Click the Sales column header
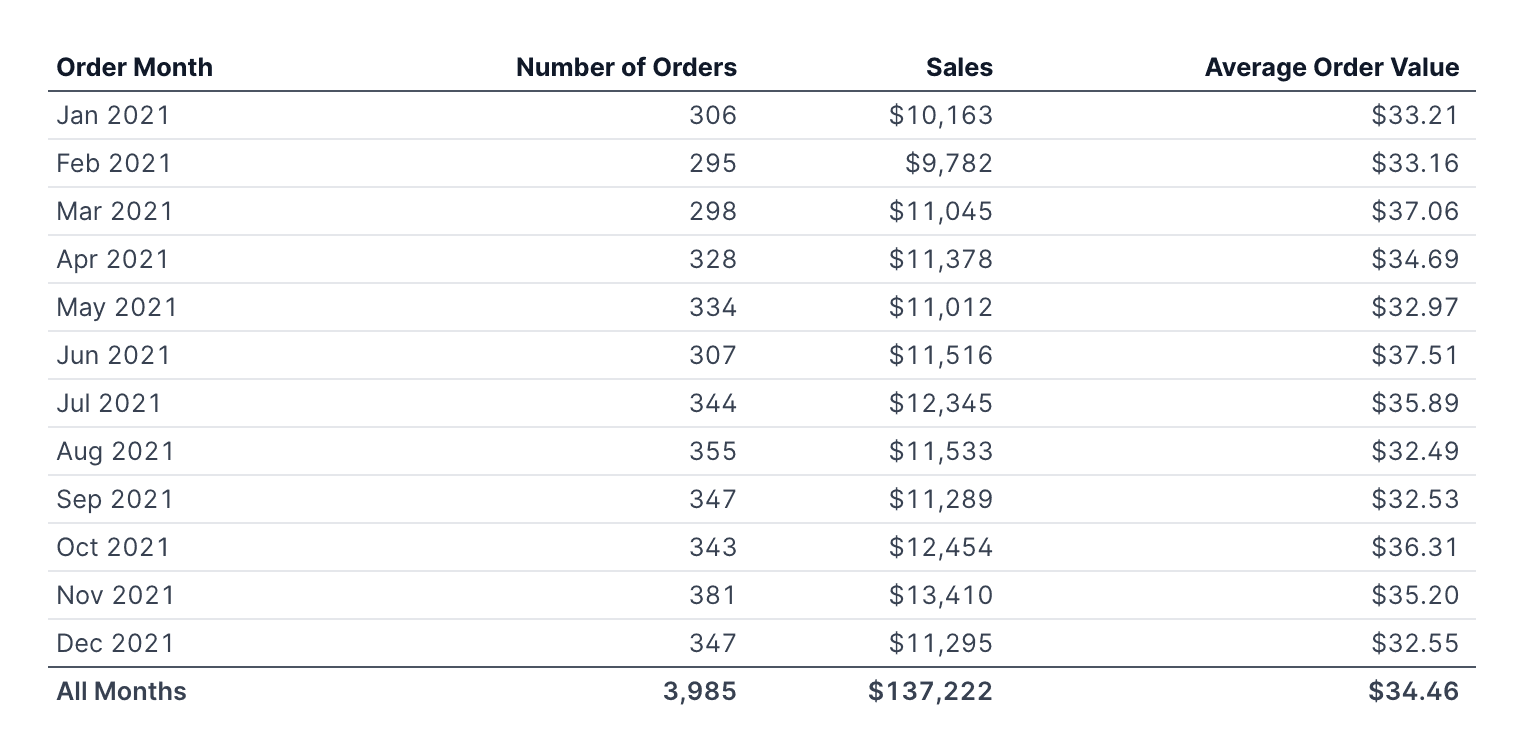Screen dimensions: 1530x746 (x=959, y=67)
